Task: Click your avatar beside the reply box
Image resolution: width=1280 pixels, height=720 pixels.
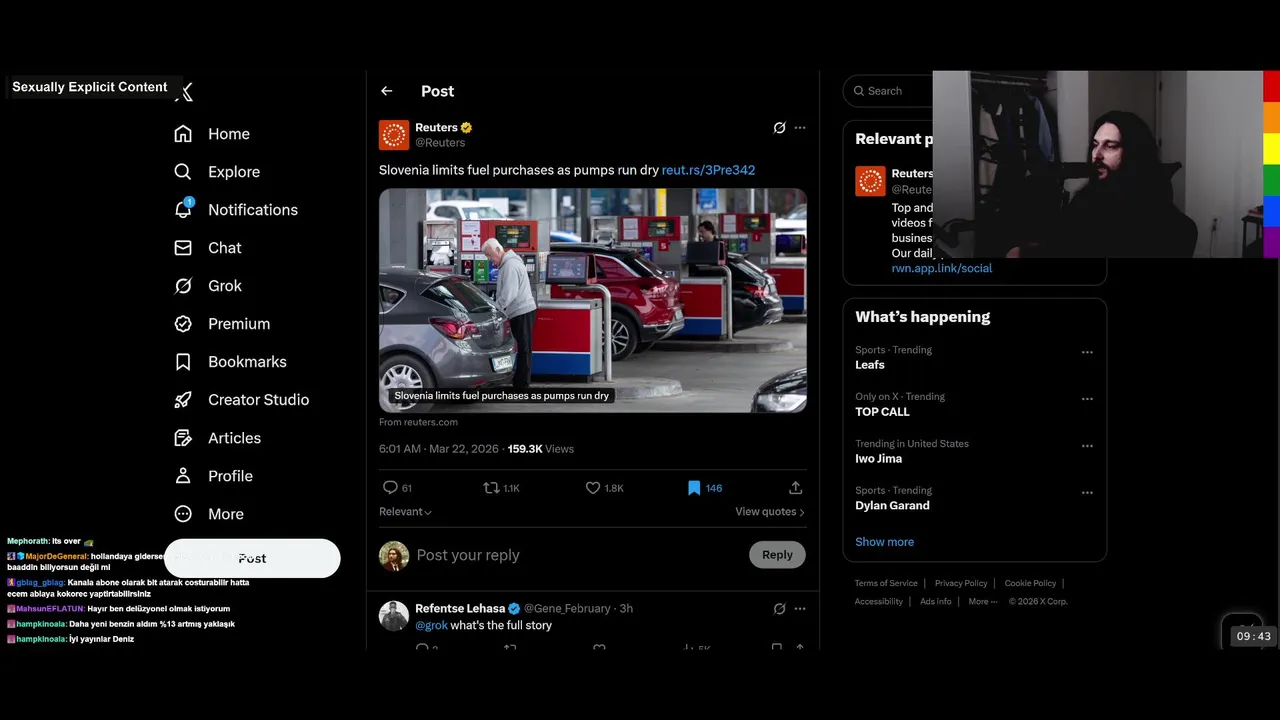Action: point(394,556)
